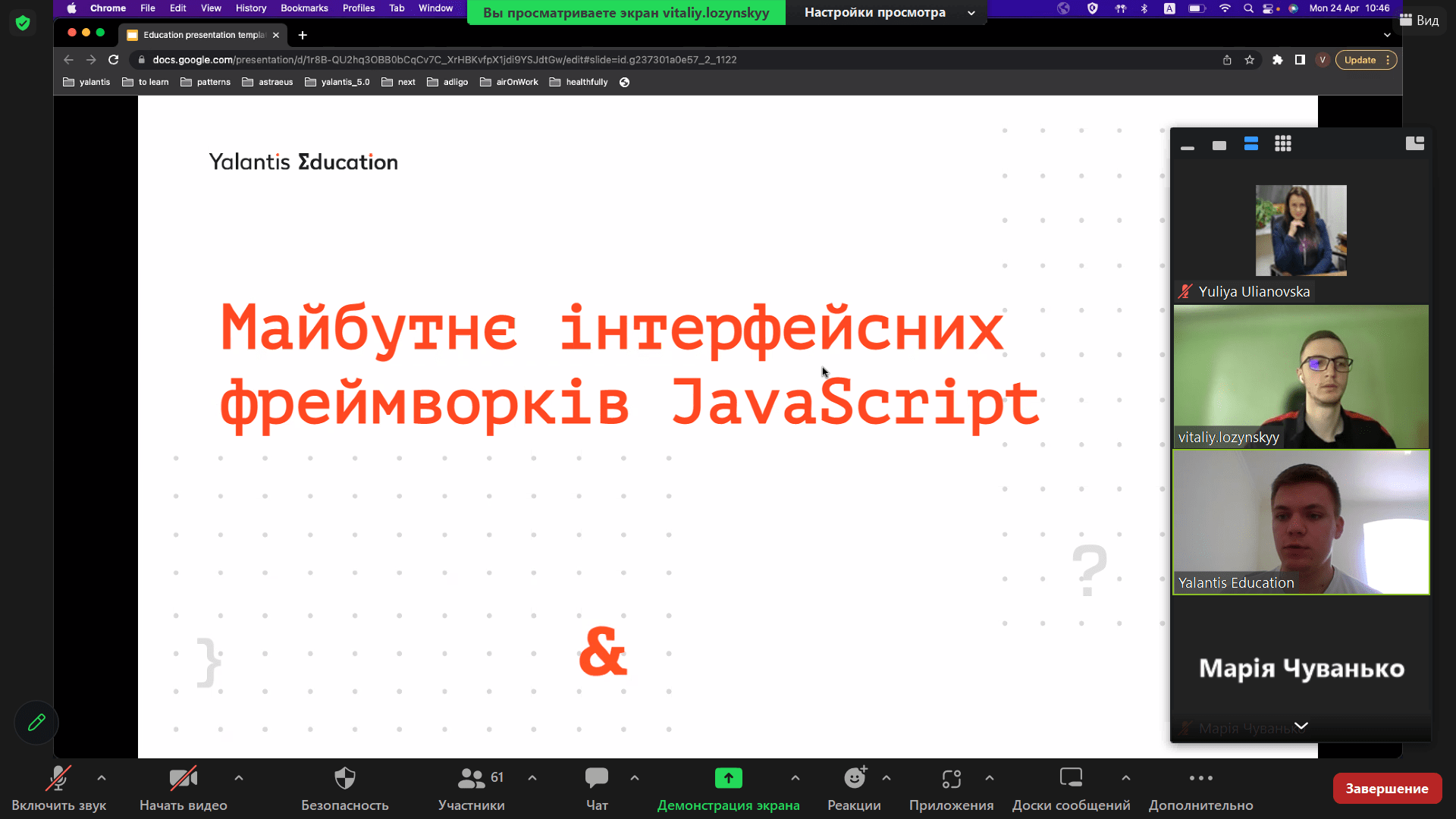Go back in Chrome
The height and width of the screenshot is (819, 1456).
[68, 60]
